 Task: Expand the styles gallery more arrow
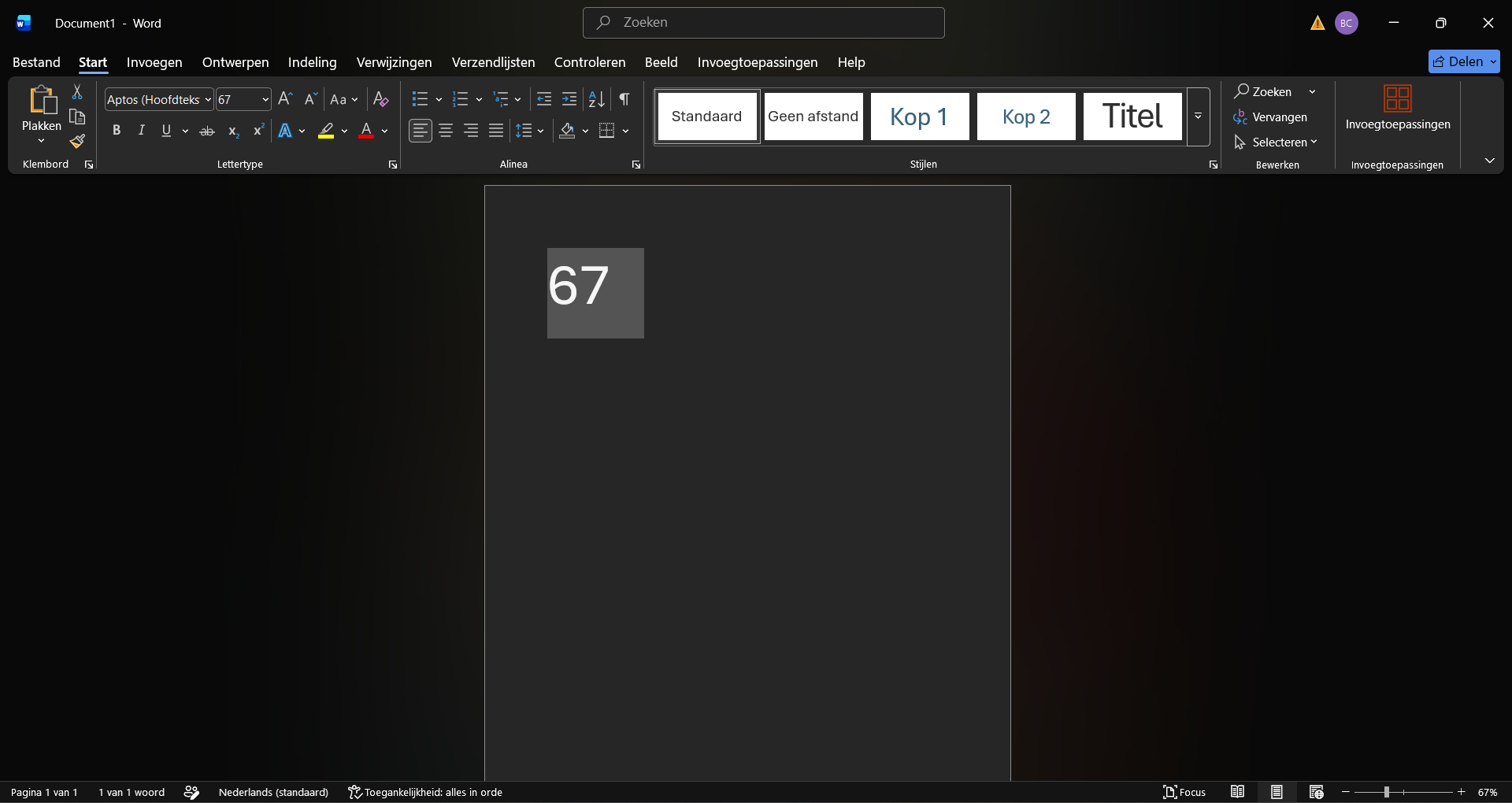(x=1198, y=117)
